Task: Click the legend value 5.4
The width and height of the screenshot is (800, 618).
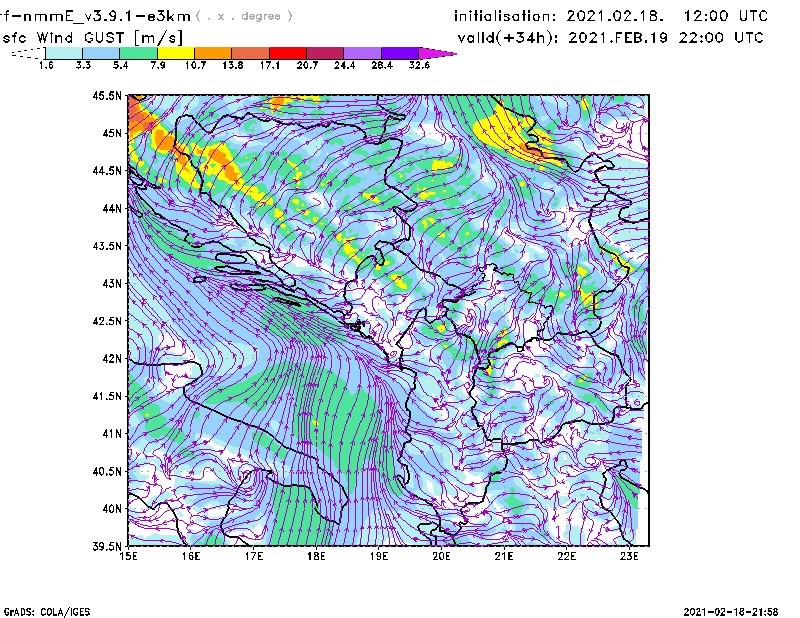Action: click(x=120, y=65)
